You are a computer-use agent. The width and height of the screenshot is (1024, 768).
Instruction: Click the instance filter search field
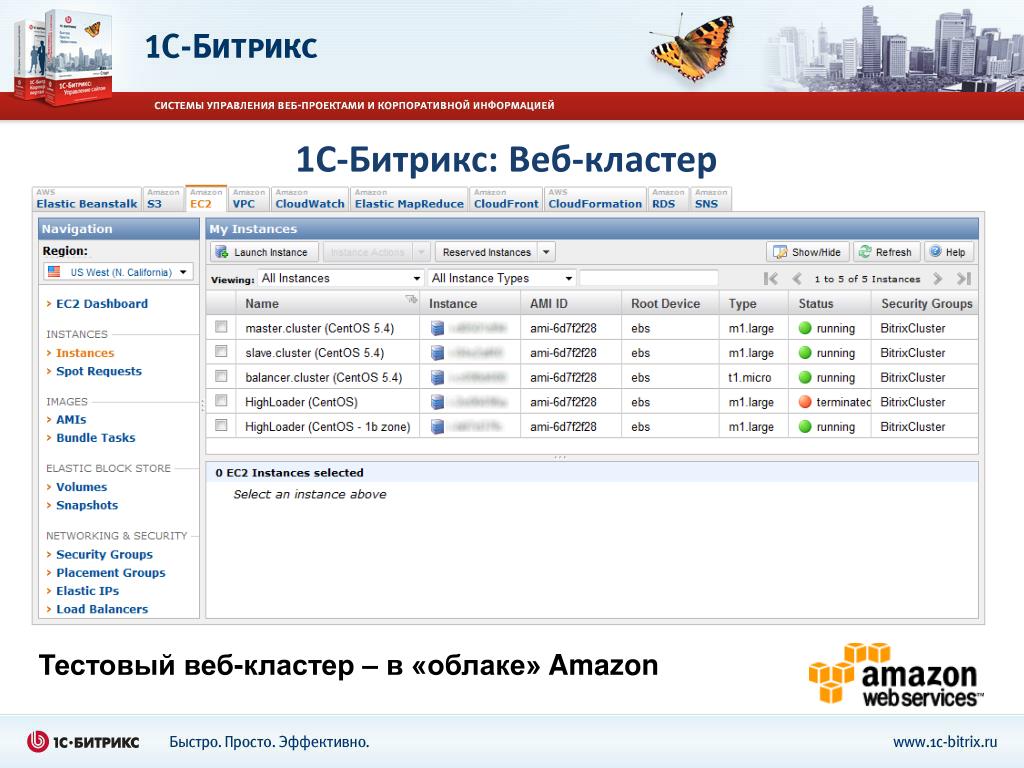click(x=648, y=278)
